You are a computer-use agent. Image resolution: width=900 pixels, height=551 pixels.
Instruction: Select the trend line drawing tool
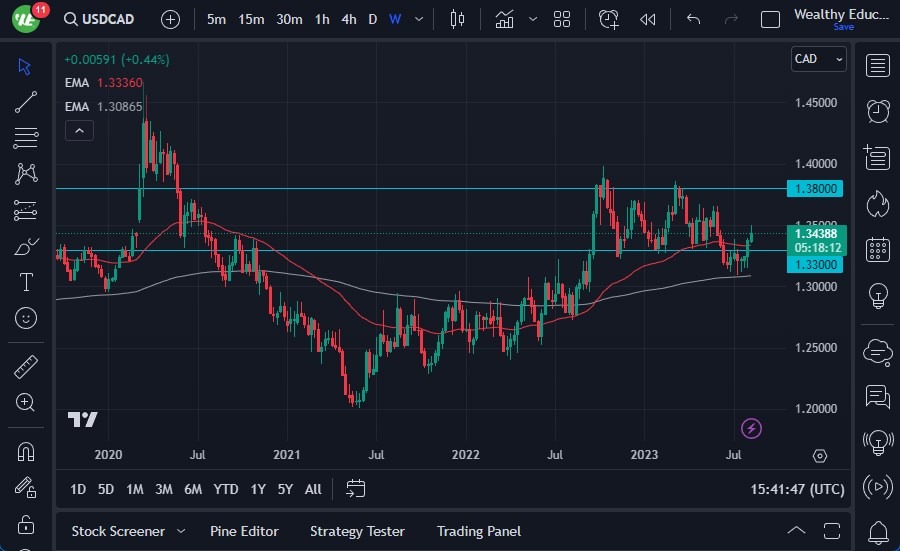point(26,101)
